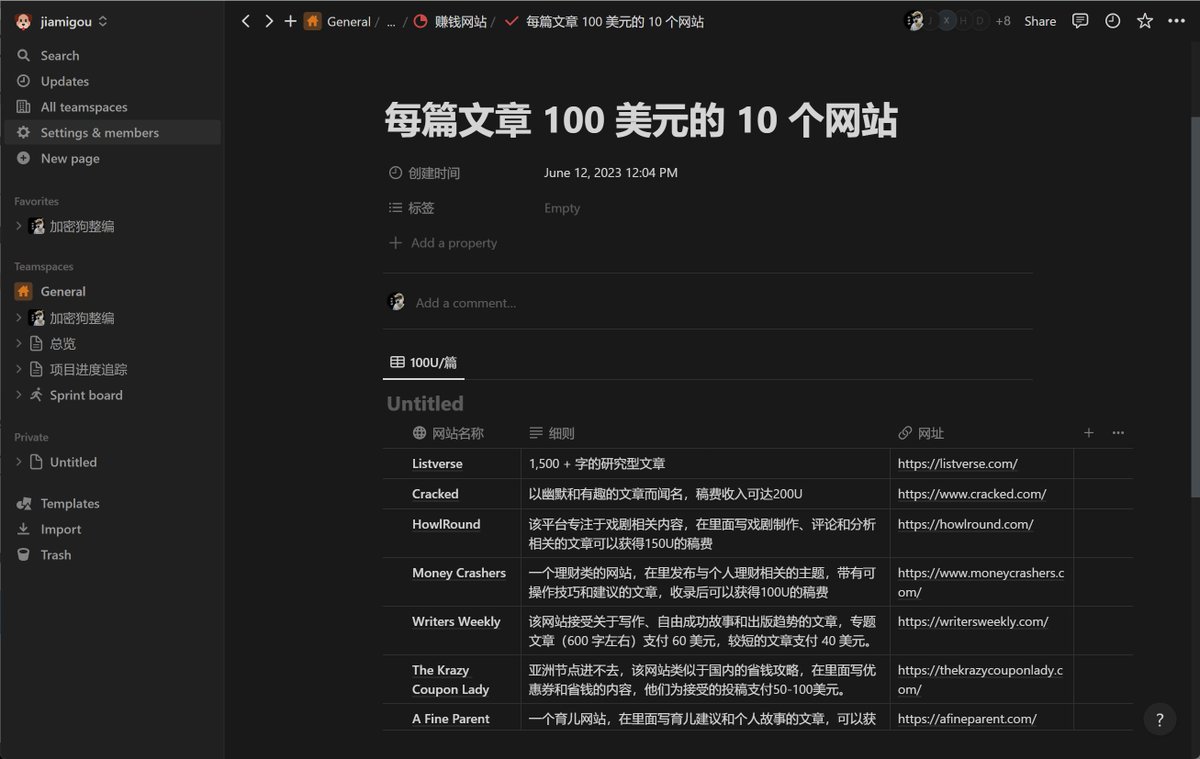
Task: Expand 加密狗整编 under Favorites
Action: [x=19, y=226]
